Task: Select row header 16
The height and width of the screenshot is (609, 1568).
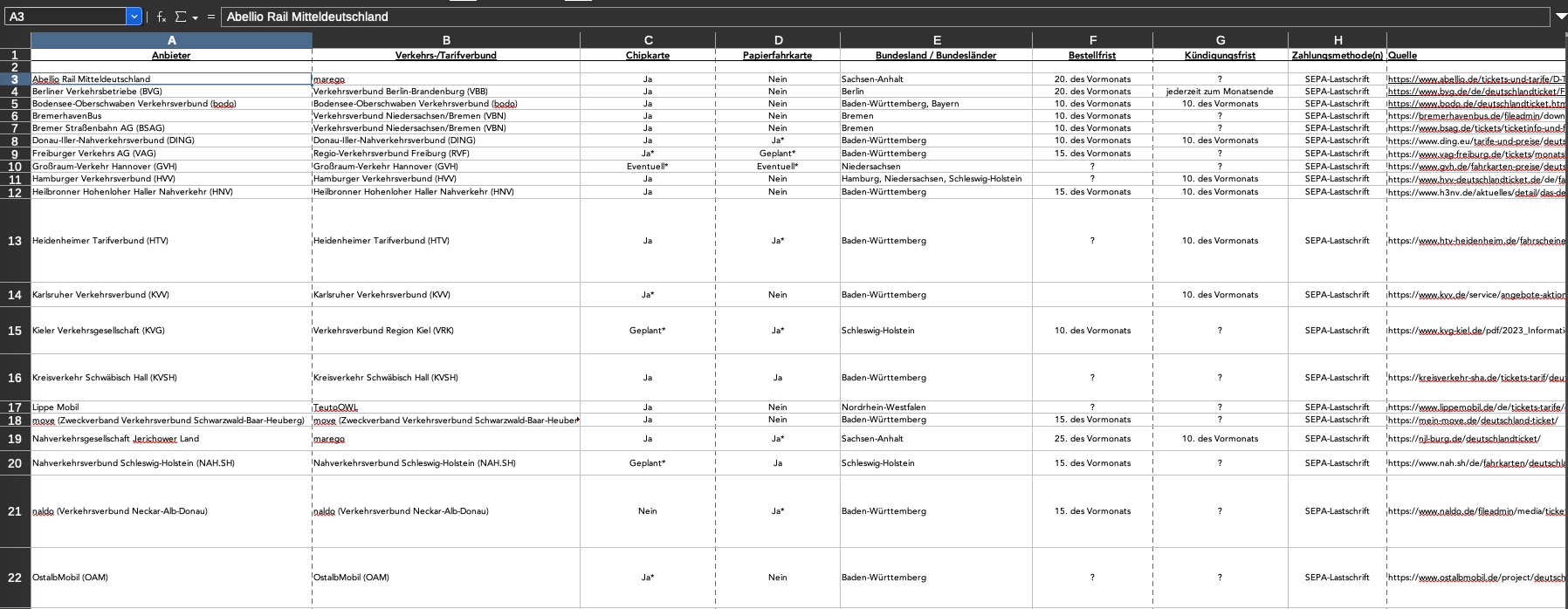Action: (x=15, y=378)
